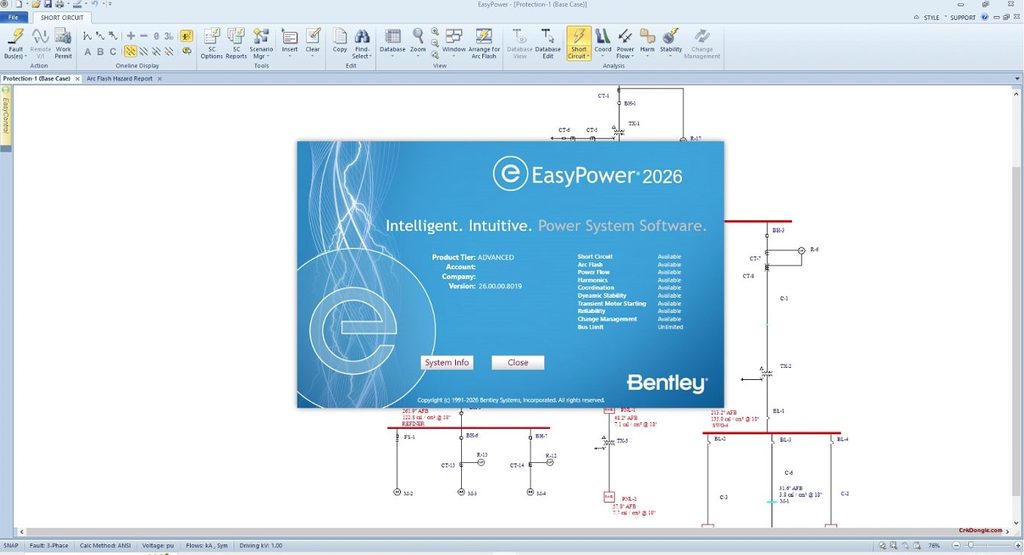
Task: Toggle phase A display
Action: coord(88,52)
